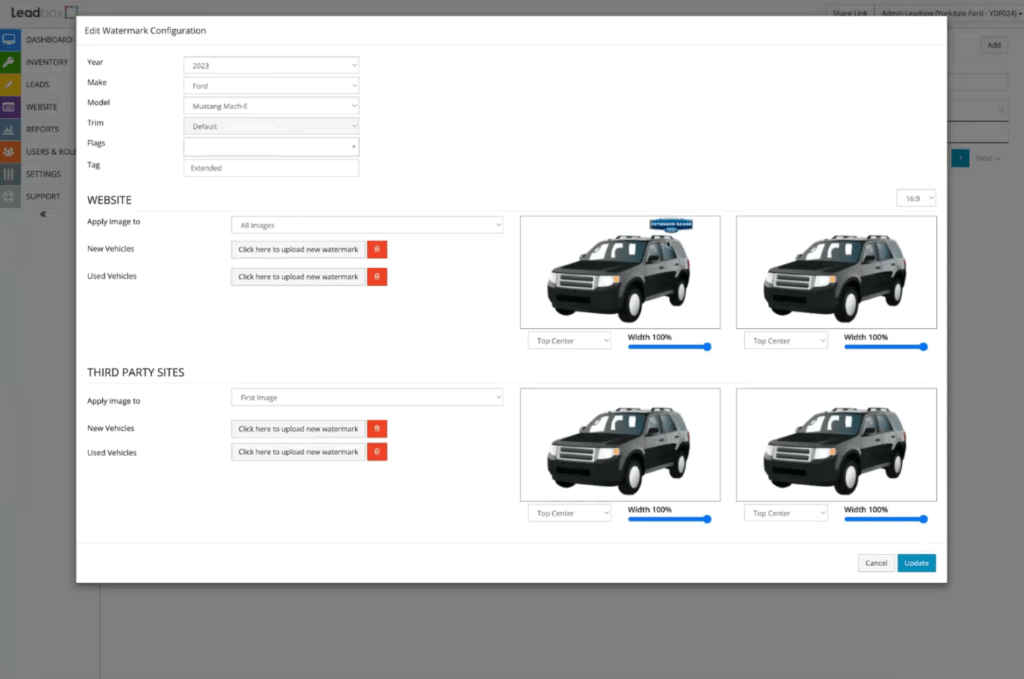
Task: Click the Add button behind dialog
Action: tap(994, 45)
